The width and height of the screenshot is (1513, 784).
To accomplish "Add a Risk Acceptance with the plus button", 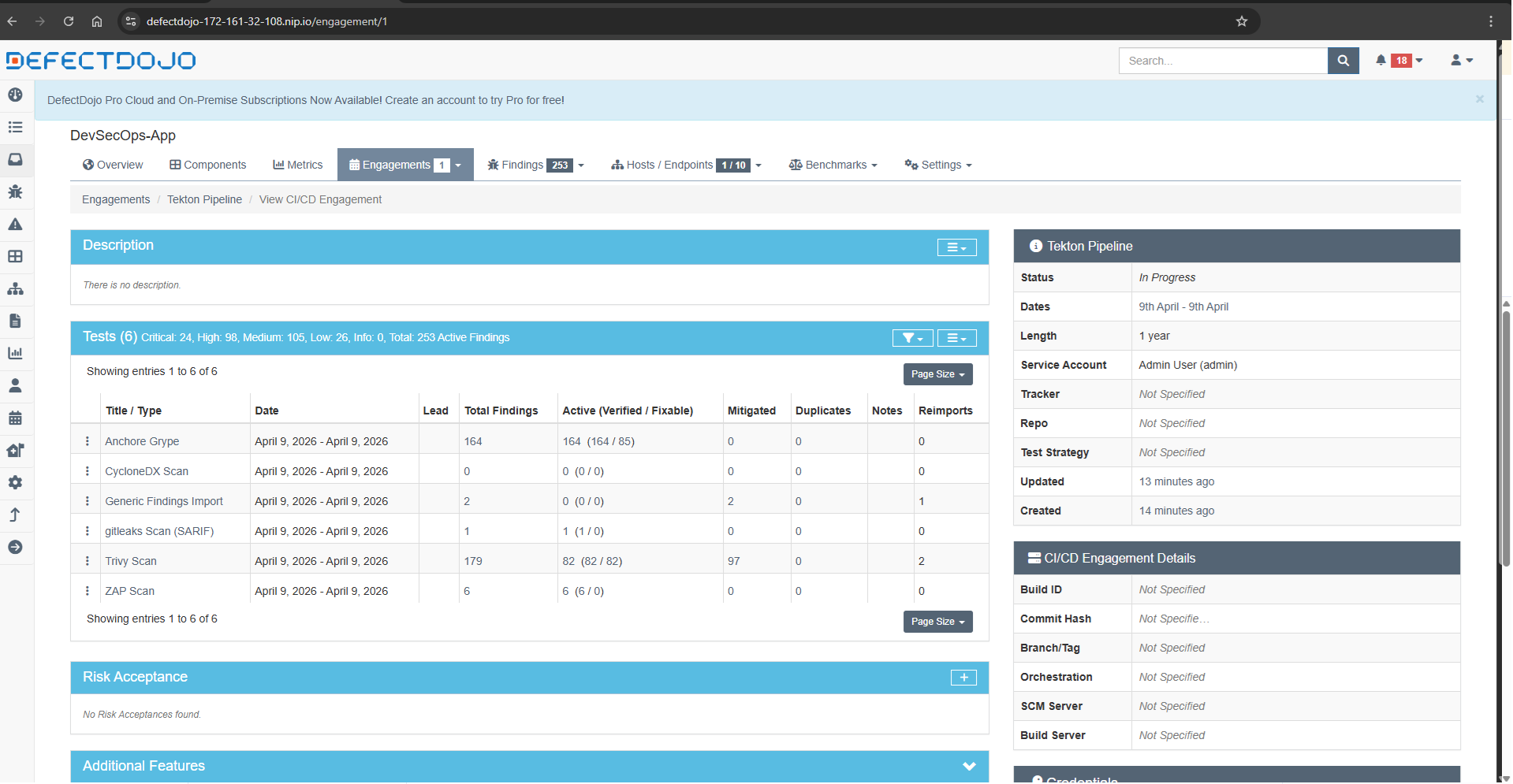I will pos(963,677).
